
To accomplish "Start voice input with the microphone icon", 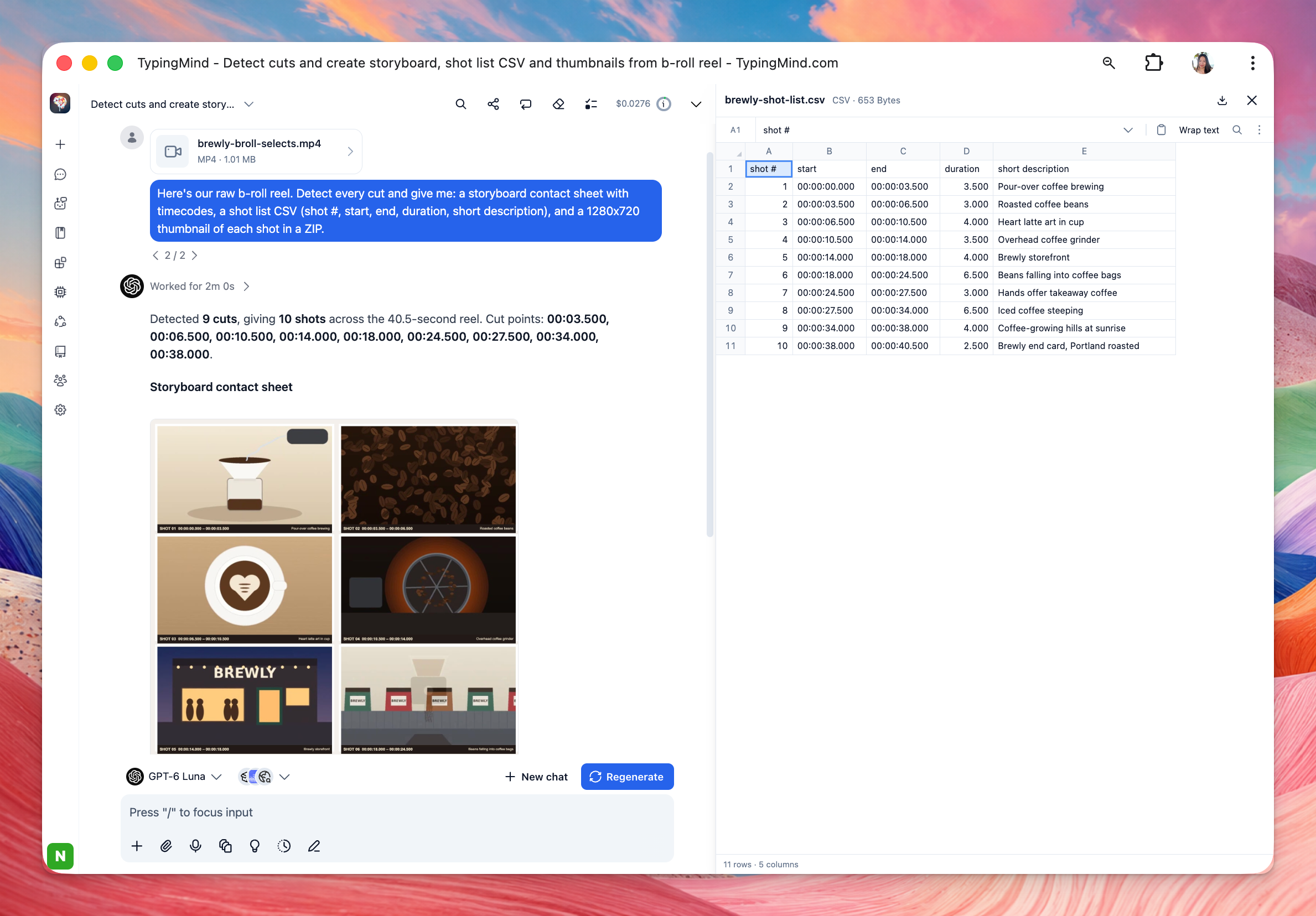I will 195,846.
